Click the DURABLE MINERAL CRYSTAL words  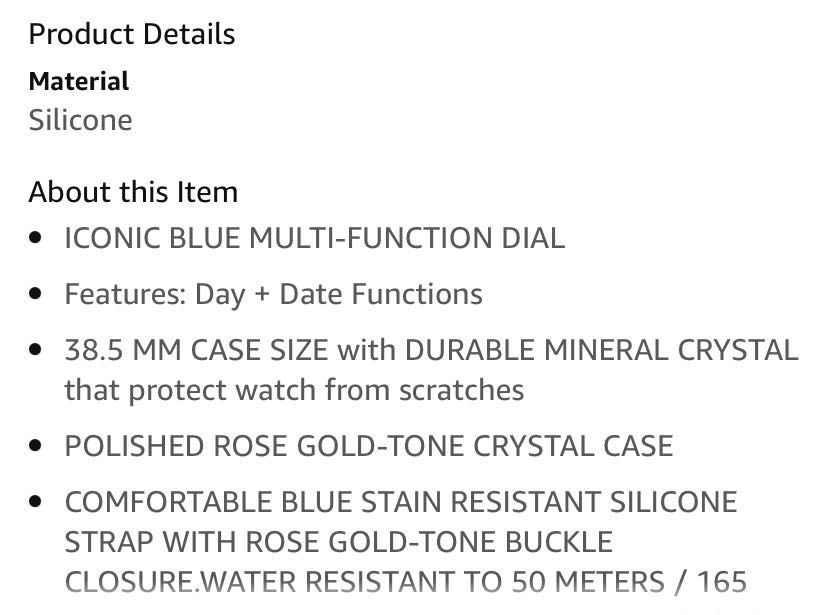(x=602, y=350)
